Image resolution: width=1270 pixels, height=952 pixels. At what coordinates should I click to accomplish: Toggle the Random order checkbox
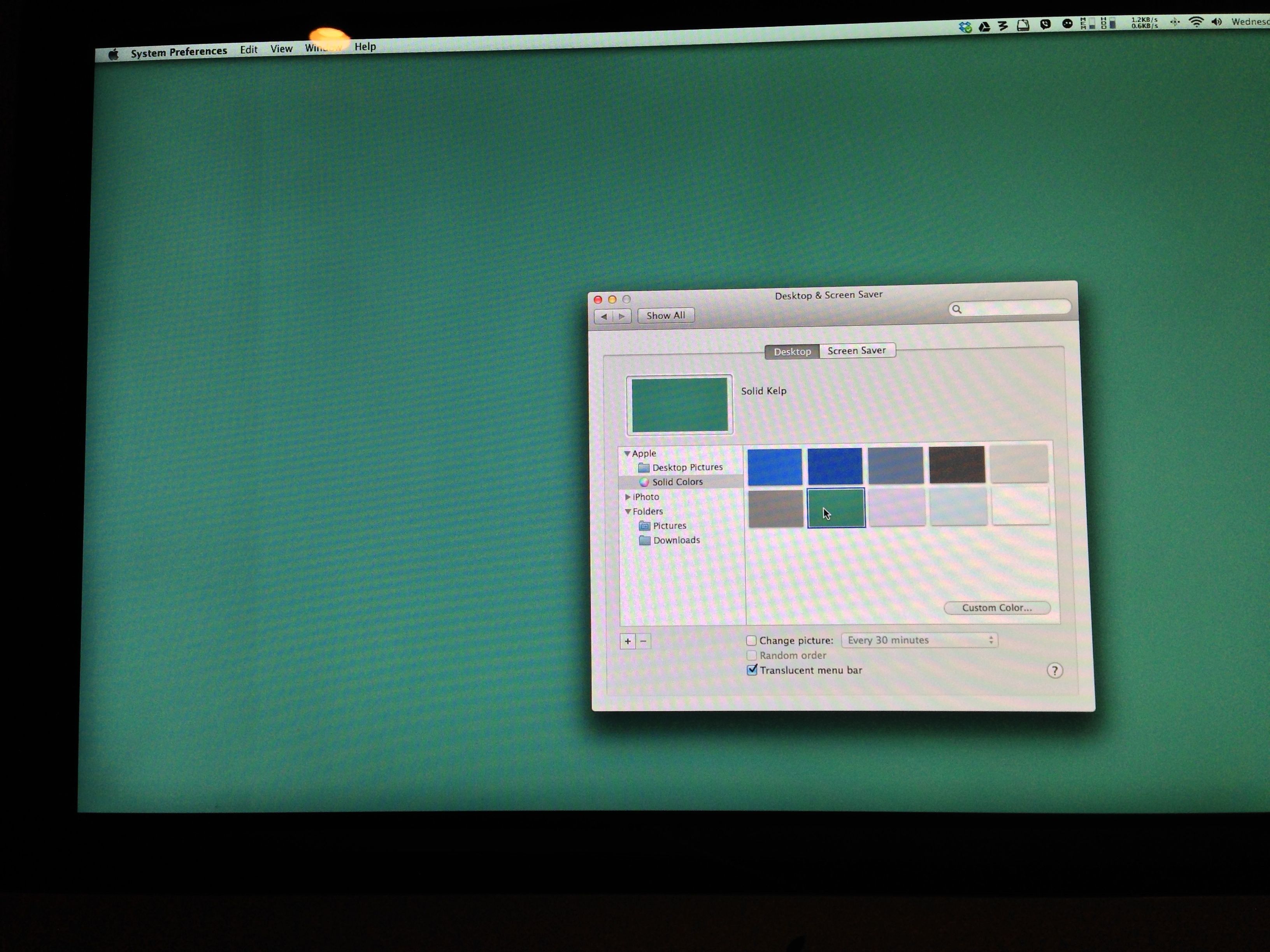tap(751, 655)
